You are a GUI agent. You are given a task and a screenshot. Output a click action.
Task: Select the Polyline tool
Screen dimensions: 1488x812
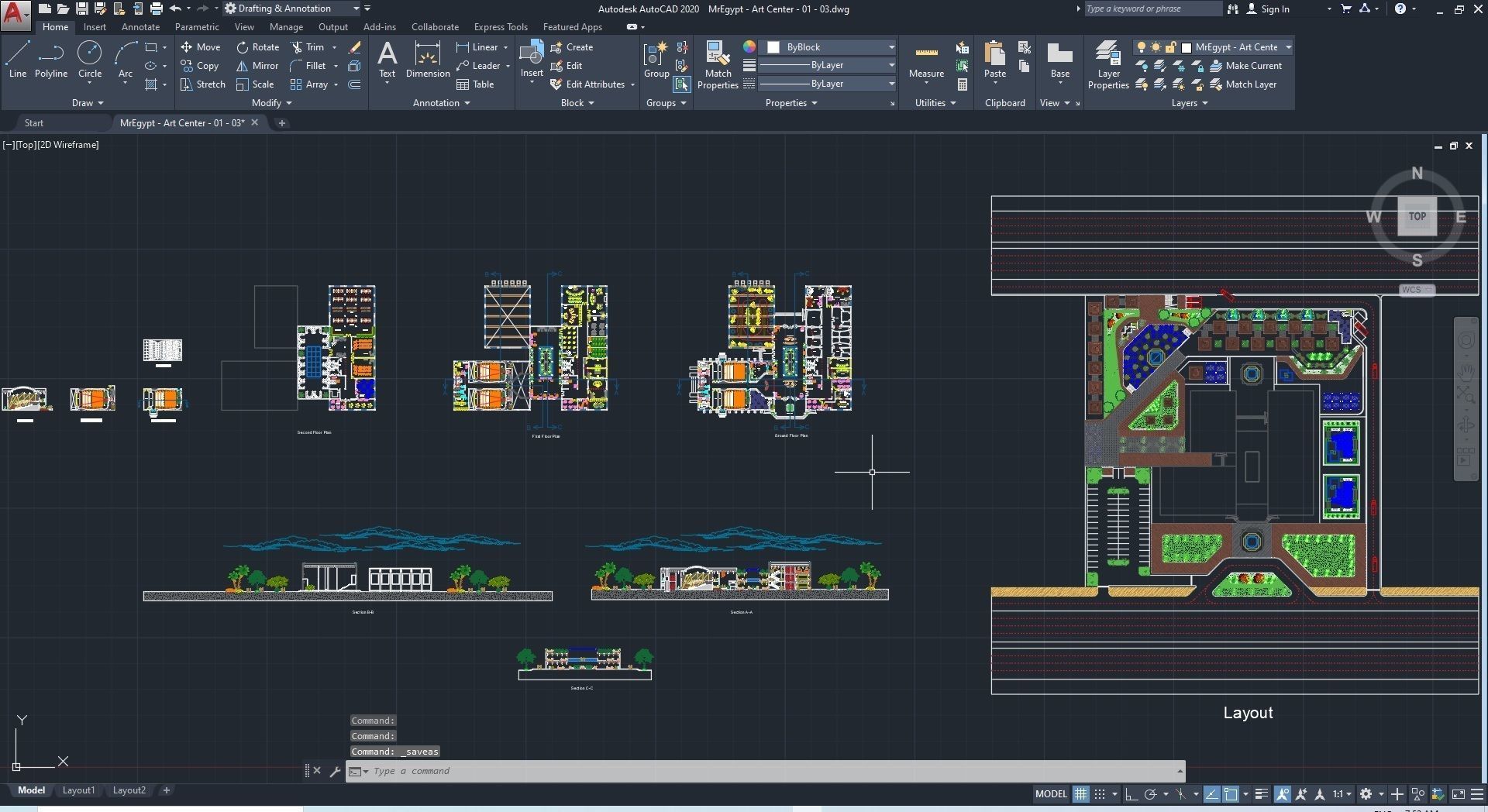(51, 60)
